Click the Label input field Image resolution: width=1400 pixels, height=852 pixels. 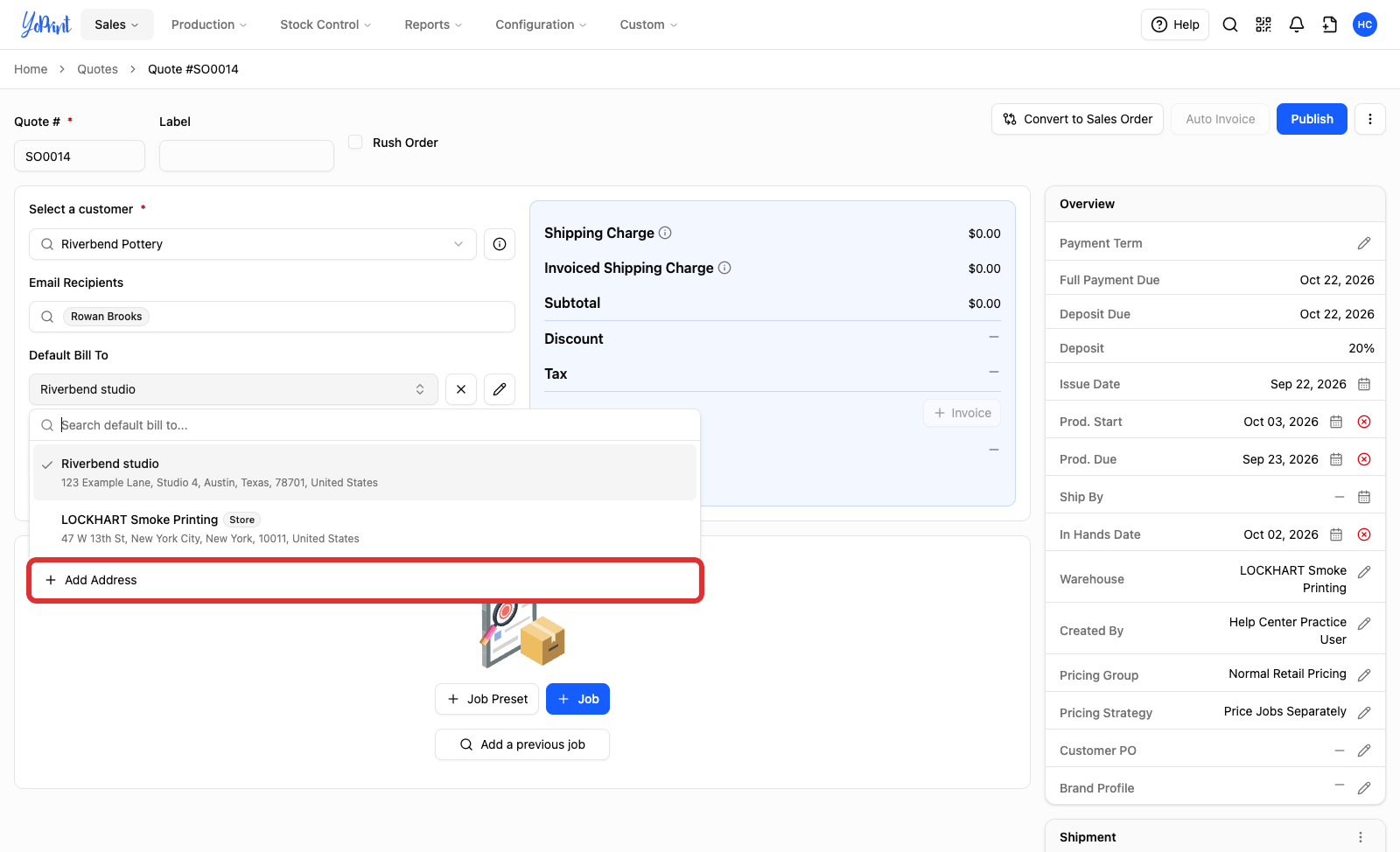[247, 156]
